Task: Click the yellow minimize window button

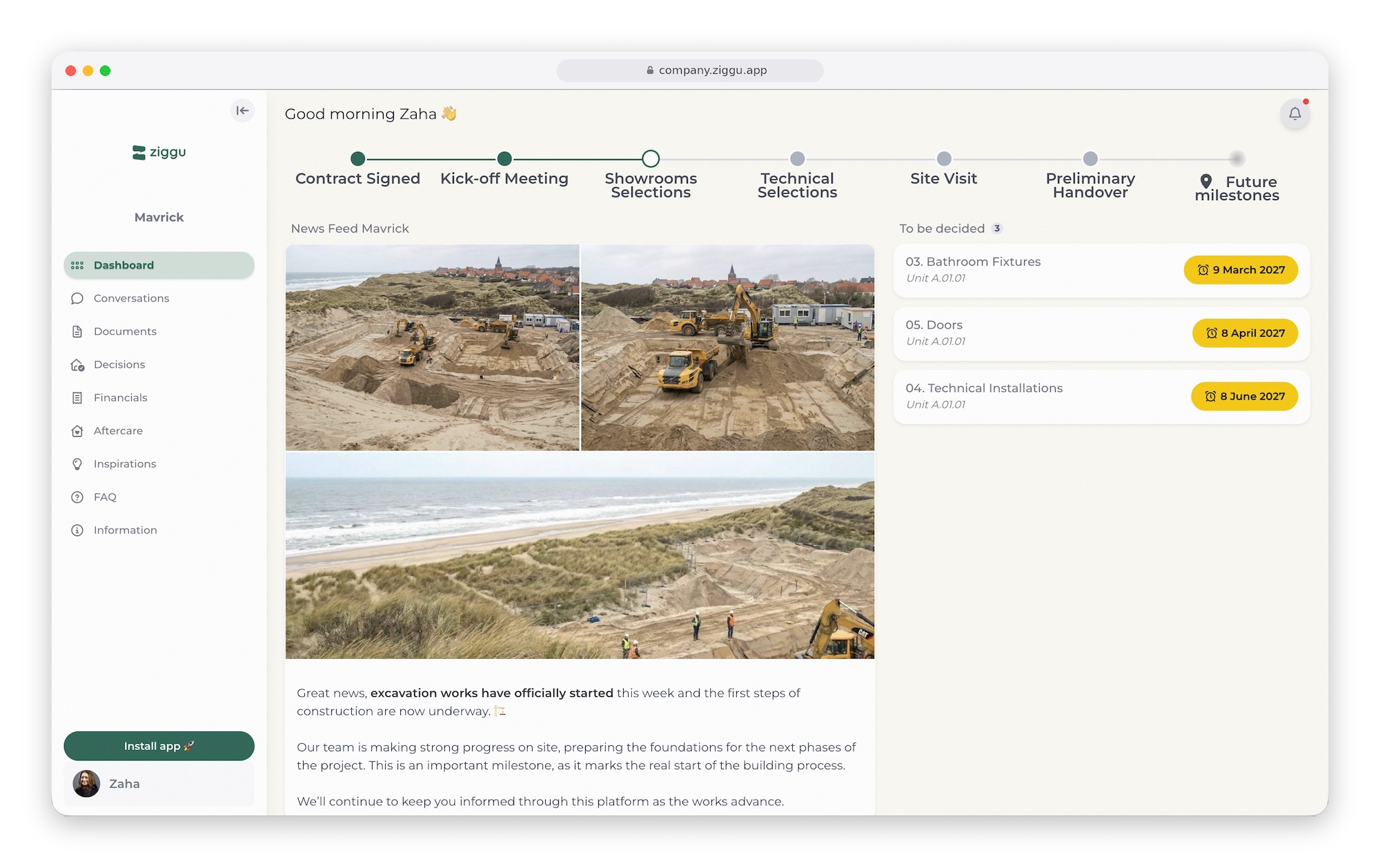Action: pyautogui.click(x=88, y=70)
